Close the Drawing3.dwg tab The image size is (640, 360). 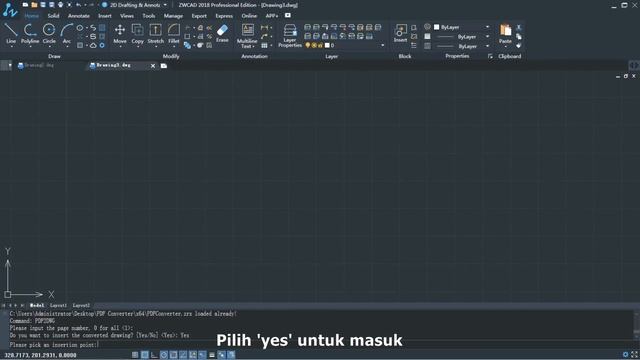click(153, 66)
